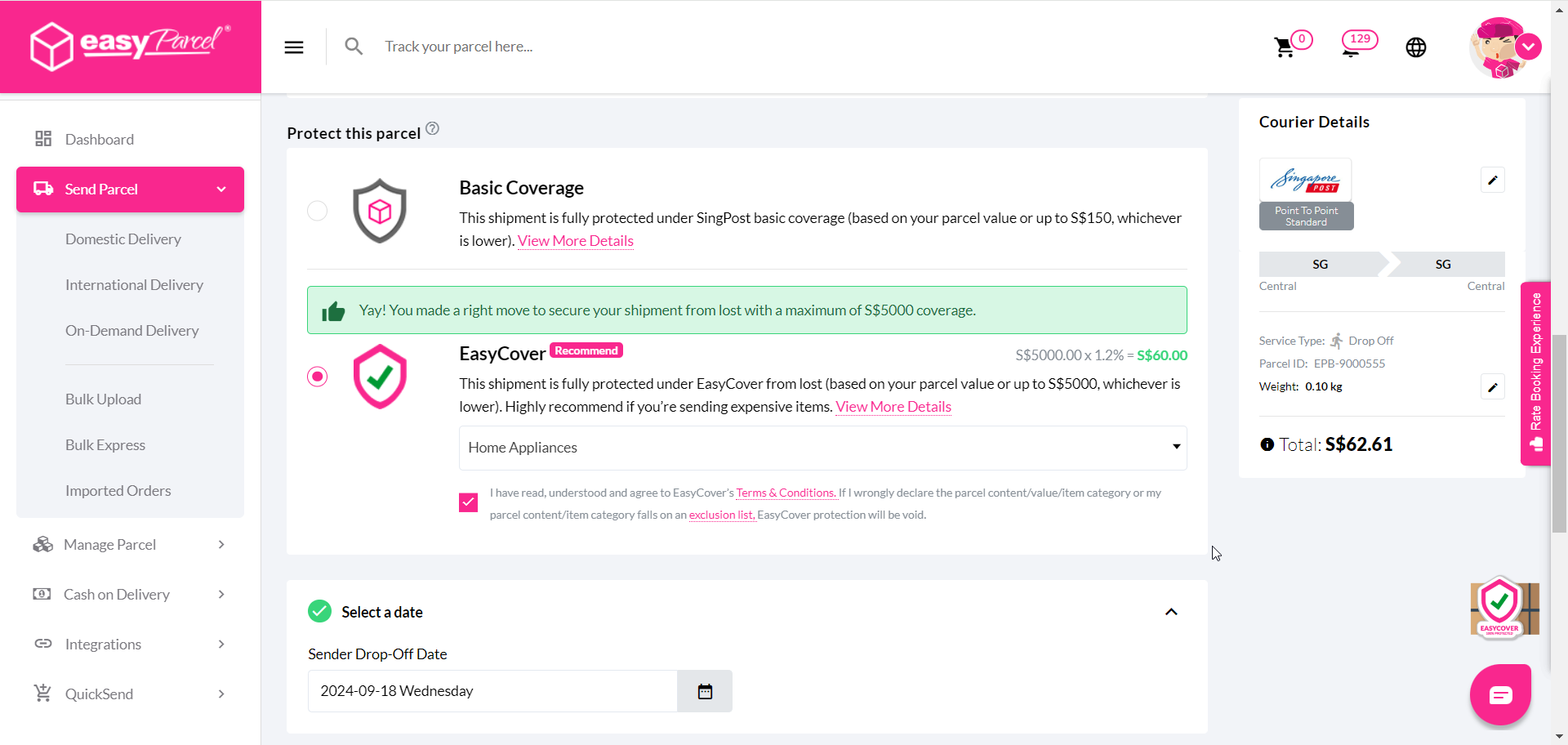Select the EasyCover radio button
This screenshot has width=1568, height=745.
point(317,377)
